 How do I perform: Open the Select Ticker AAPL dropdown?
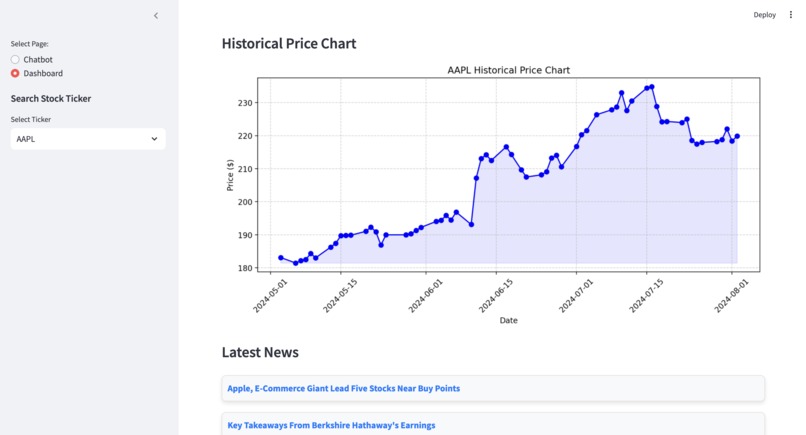(88, 139)
